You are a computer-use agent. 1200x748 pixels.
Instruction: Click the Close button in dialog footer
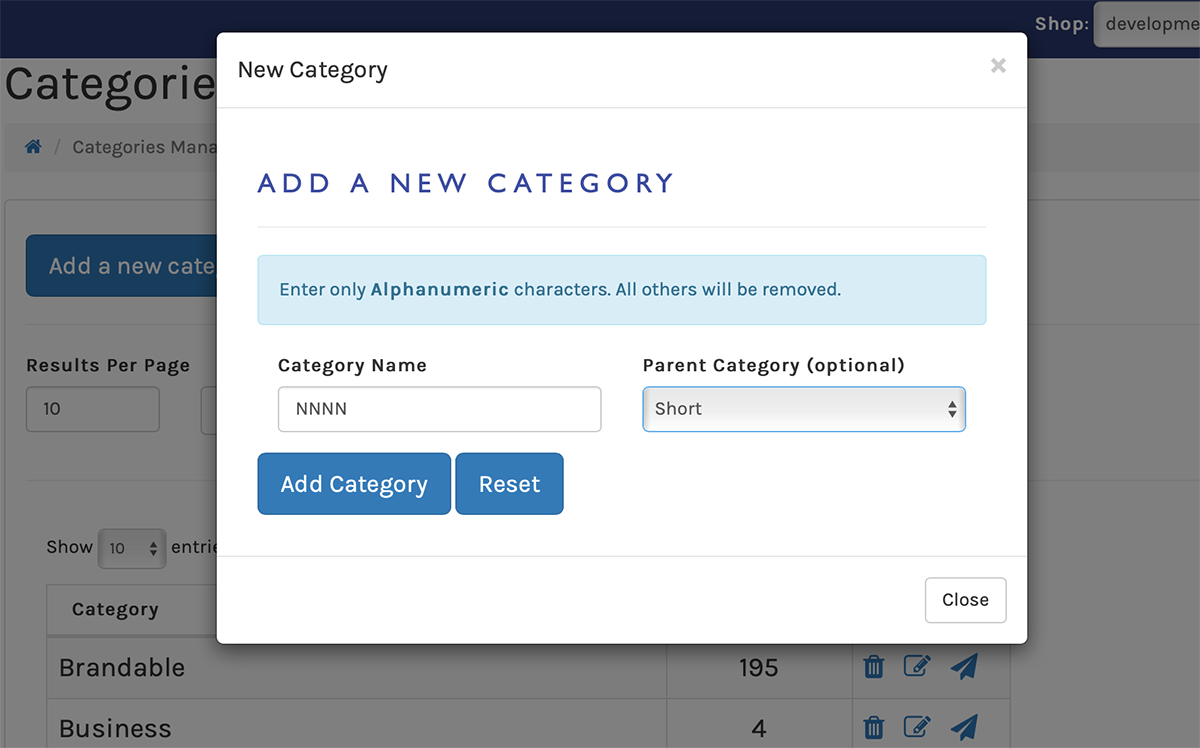click(x=965, y=600)
